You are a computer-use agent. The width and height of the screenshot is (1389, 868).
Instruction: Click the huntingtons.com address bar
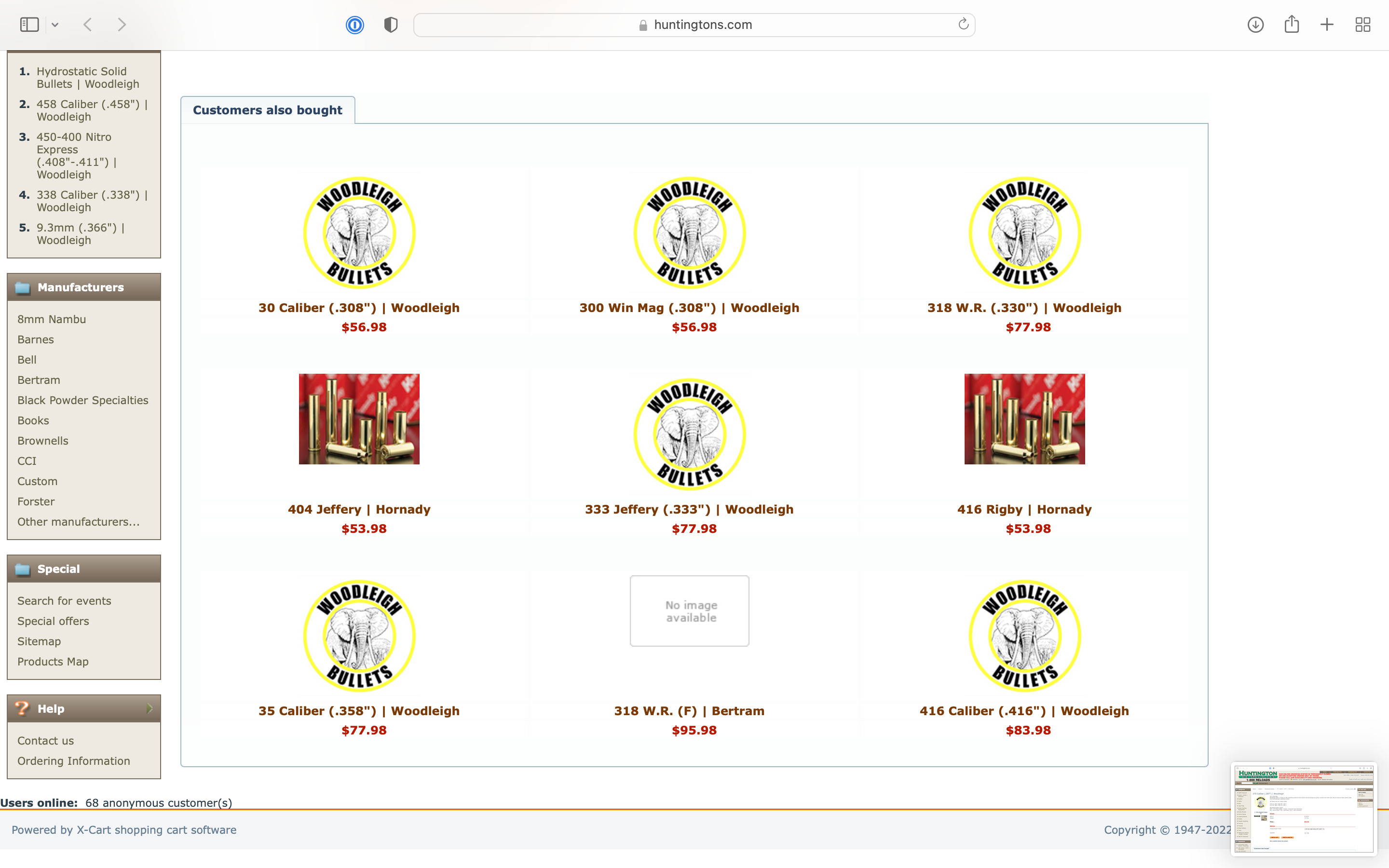[694, 25]
